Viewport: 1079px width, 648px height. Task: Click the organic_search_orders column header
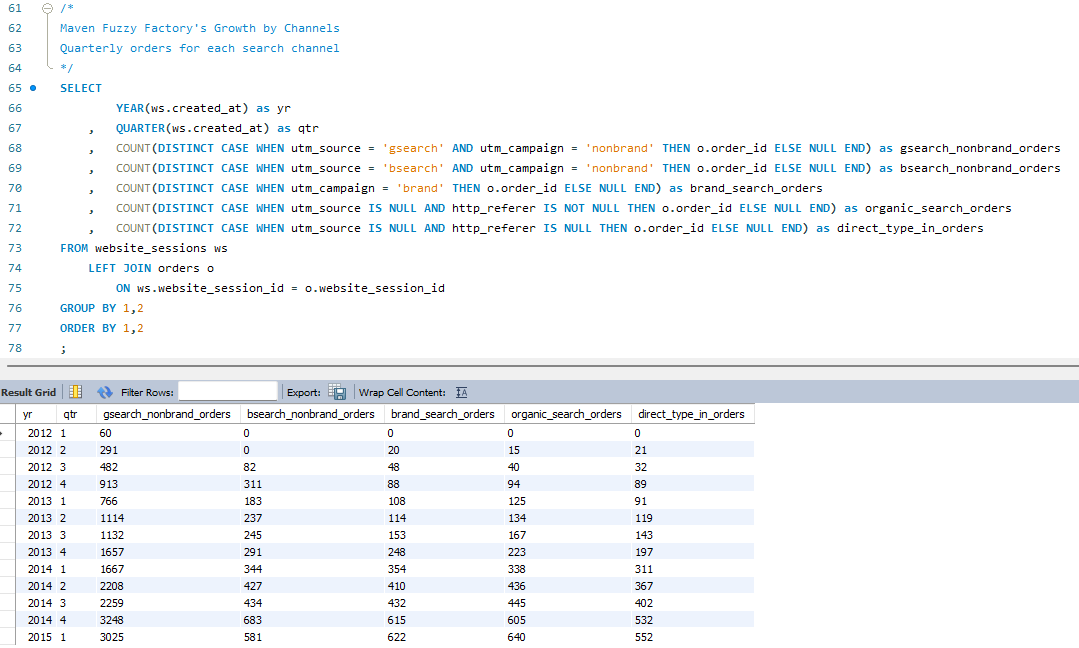(565, 414)
